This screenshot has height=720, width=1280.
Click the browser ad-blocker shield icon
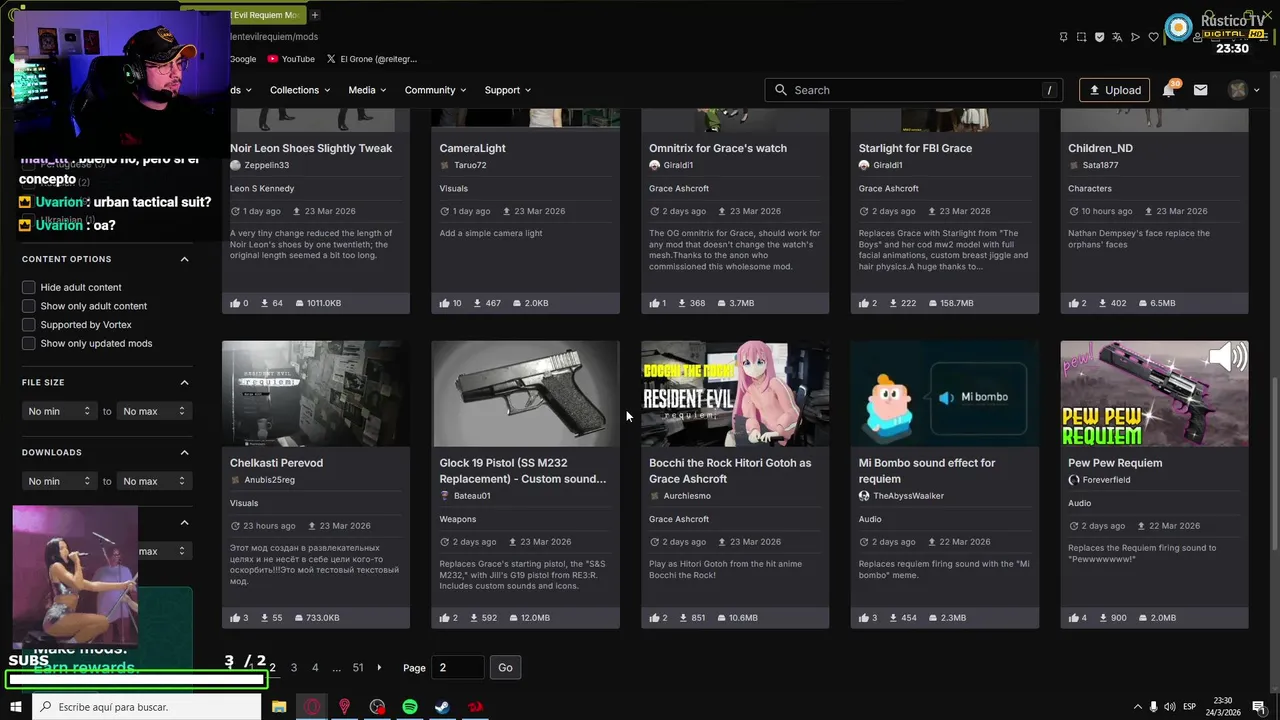tap(1099, 37)
